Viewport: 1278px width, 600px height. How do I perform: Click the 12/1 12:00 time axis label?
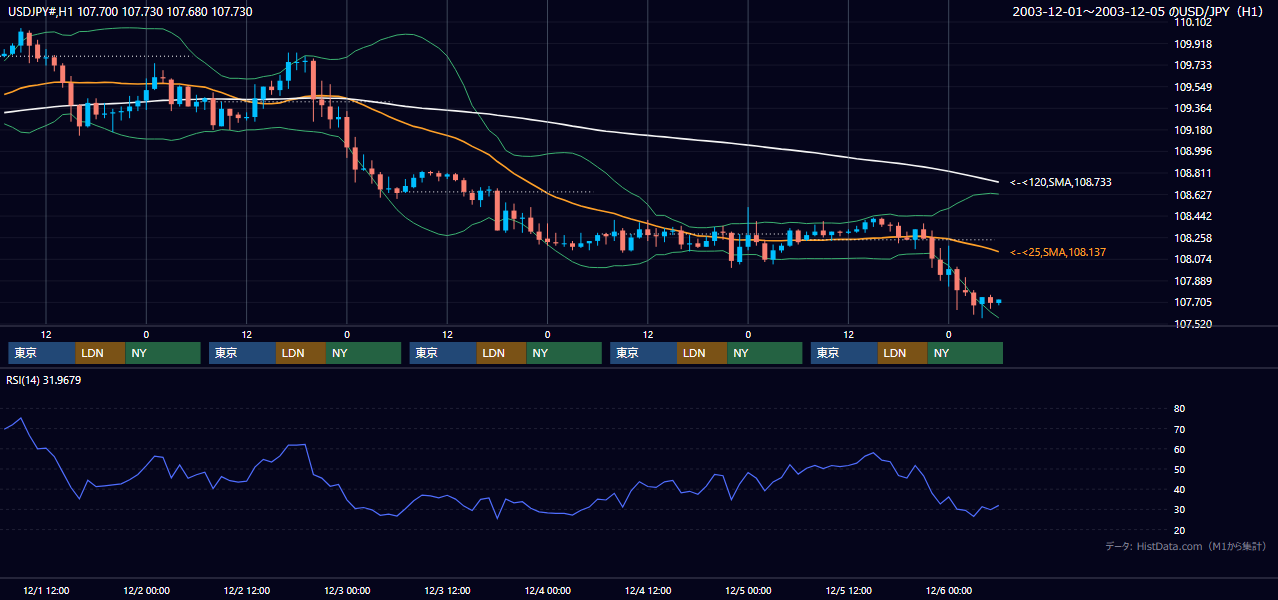coord(46,591)
